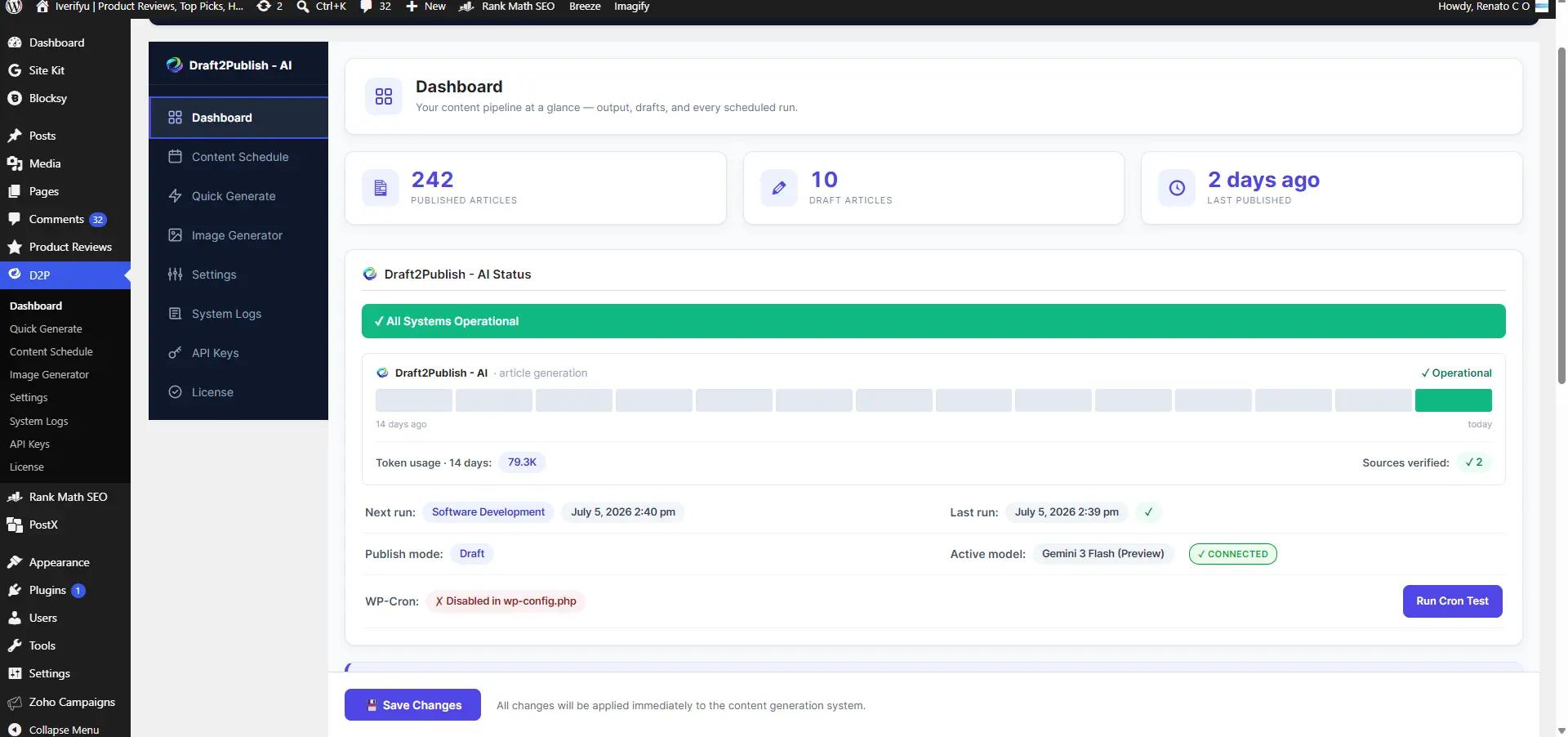This screenshot has width=1568, height=737.
Task: Click the Sources verified 2 badge
Action: coord(1474,462)
